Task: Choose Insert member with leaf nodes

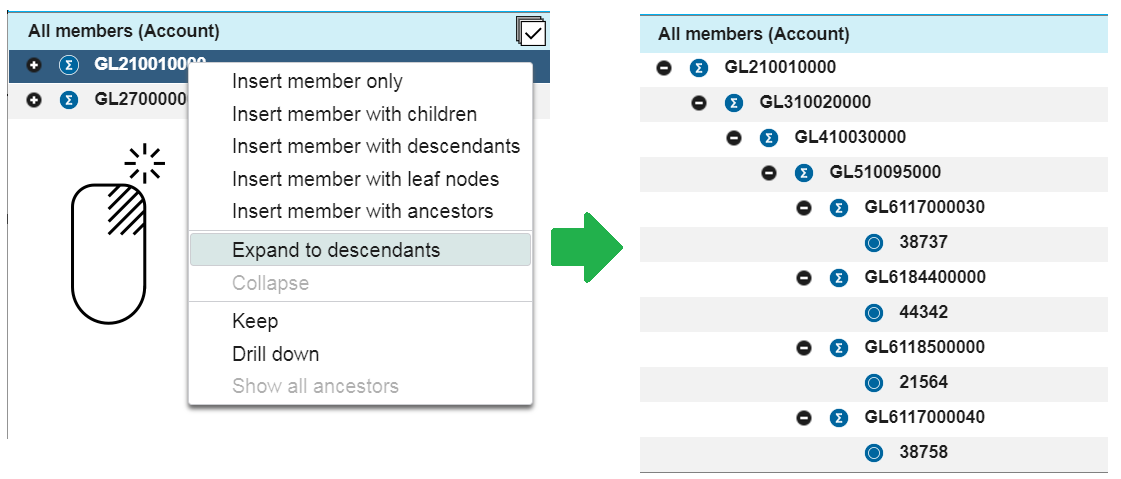Action: 365,179
